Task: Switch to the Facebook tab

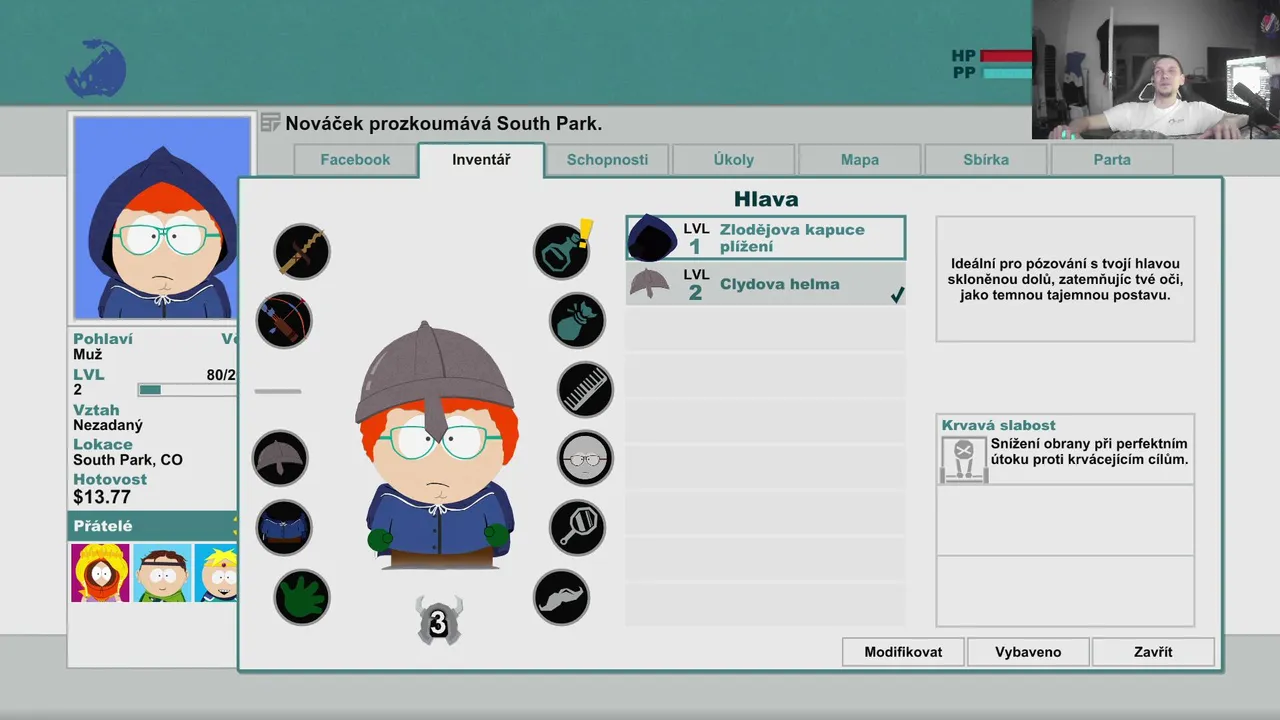Action: click(355, 160)
